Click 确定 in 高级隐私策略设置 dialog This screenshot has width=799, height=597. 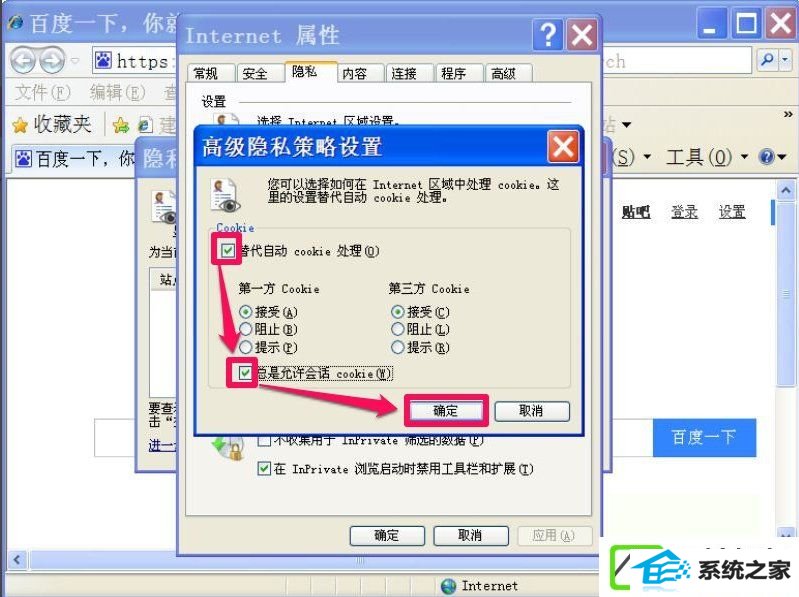click(x=446, y=411)
